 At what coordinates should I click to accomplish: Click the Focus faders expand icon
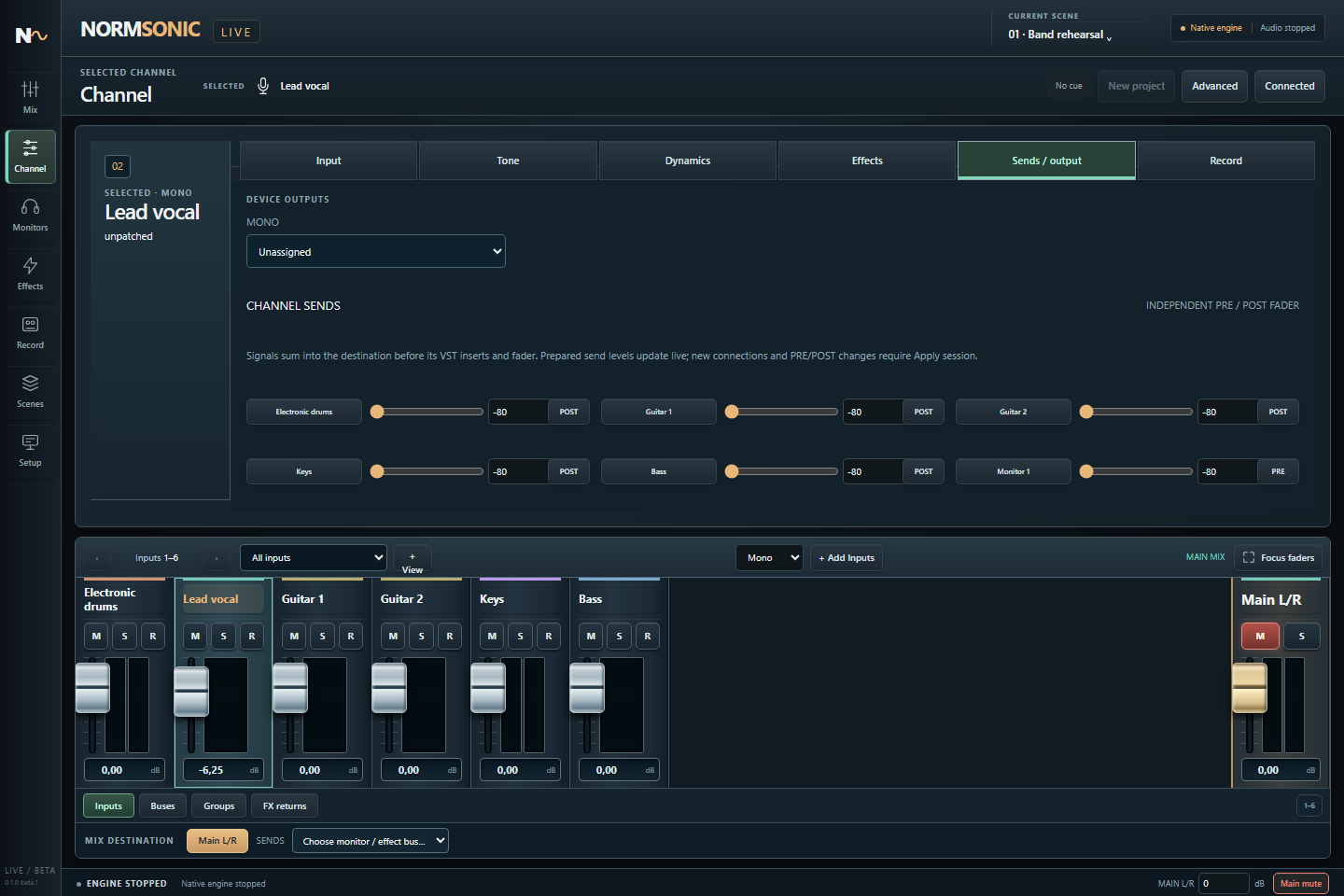(x=1249, y=557)
